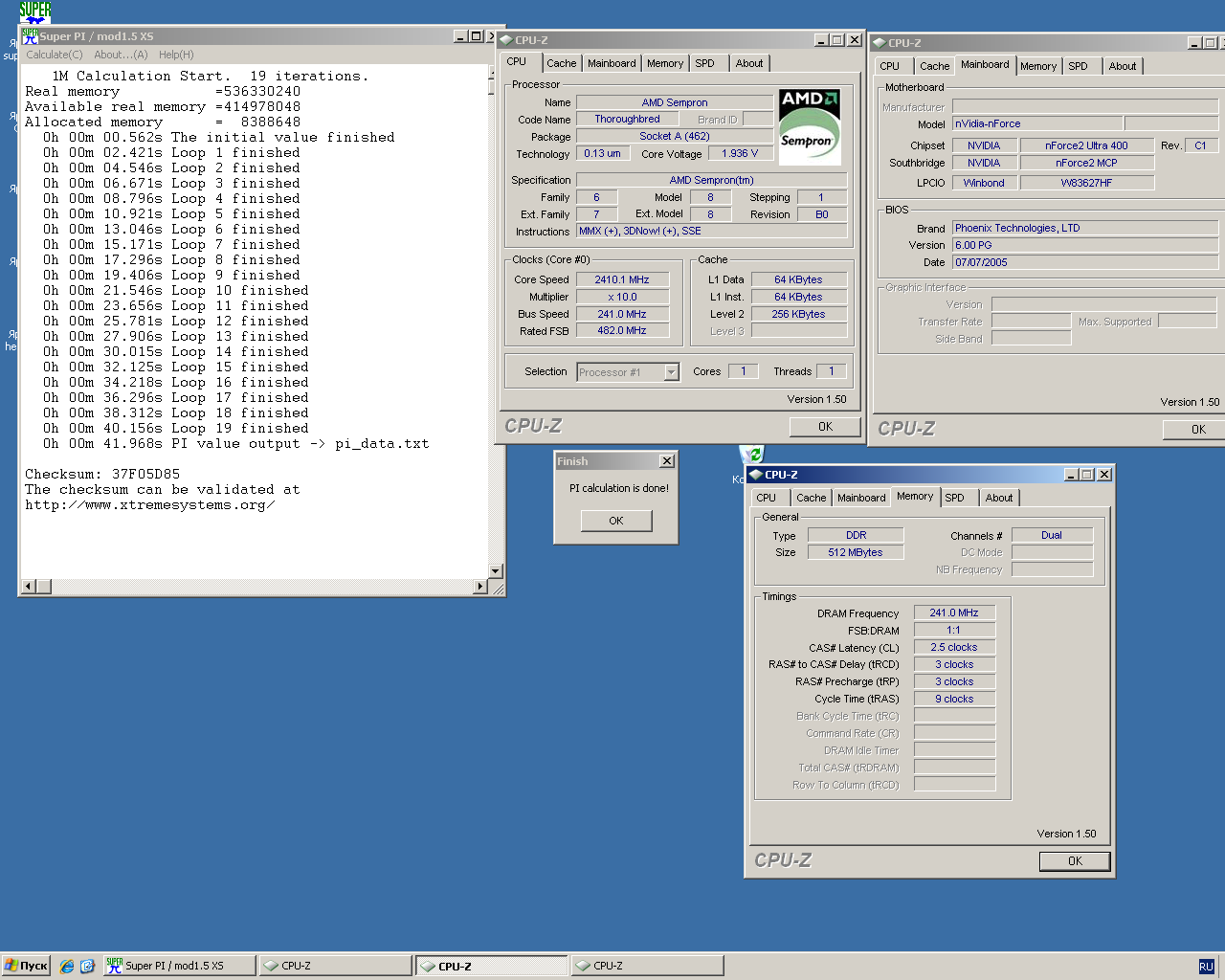
Task: Open the Пуск start menu
Action: 26,966
